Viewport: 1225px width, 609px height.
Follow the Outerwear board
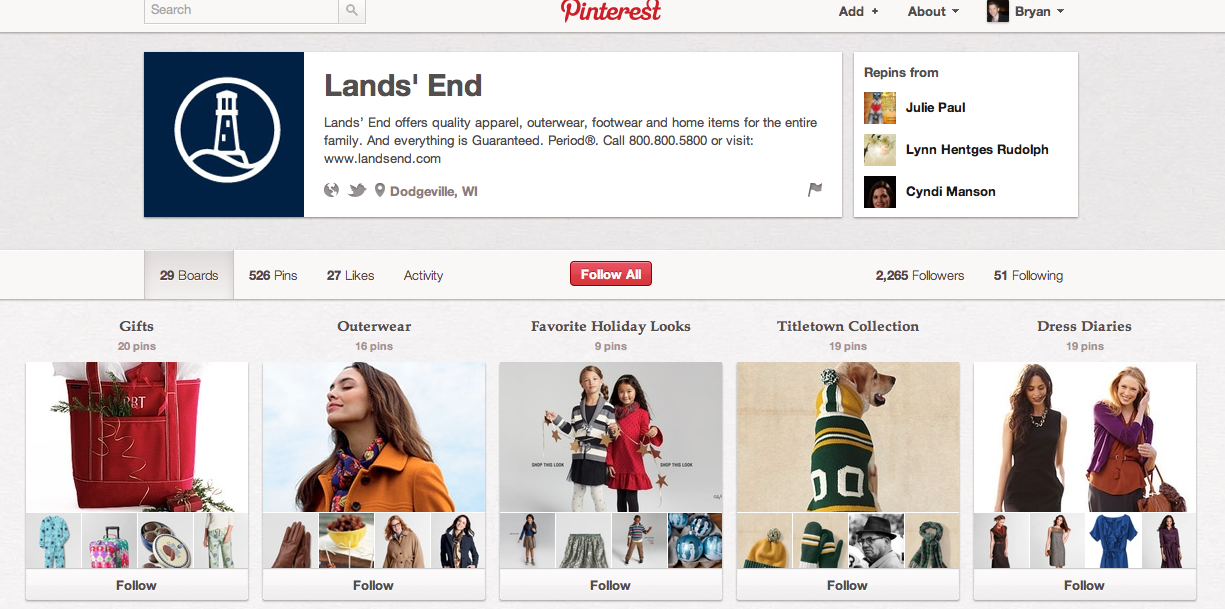[x=374, y=585]
